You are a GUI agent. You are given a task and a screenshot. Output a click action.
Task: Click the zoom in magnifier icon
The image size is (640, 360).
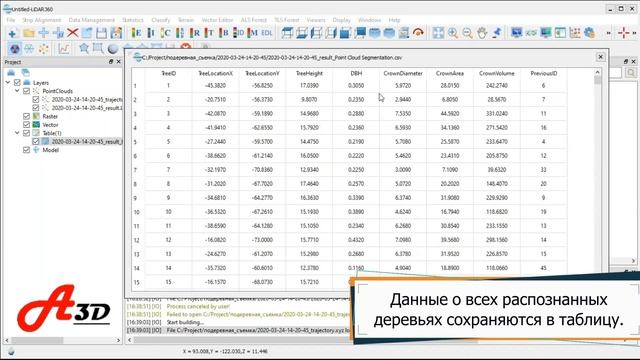coord(453,33)
